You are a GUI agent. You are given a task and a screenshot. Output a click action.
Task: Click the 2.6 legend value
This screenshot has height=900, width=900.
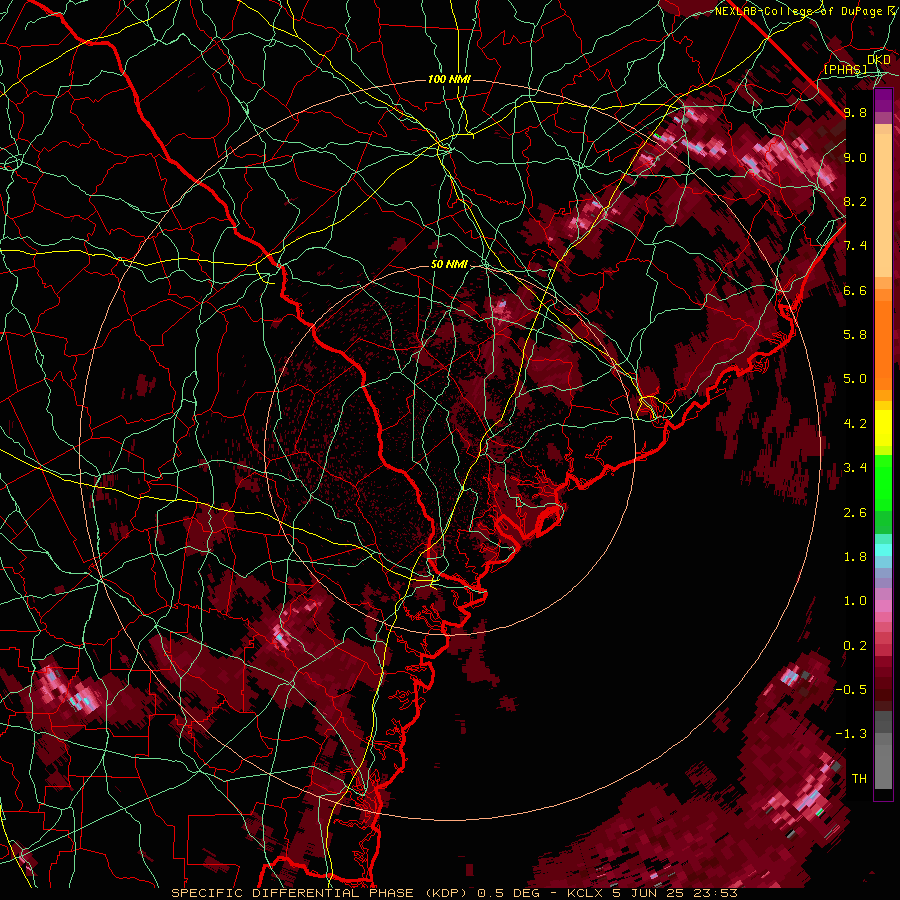[x=855, y=513]
